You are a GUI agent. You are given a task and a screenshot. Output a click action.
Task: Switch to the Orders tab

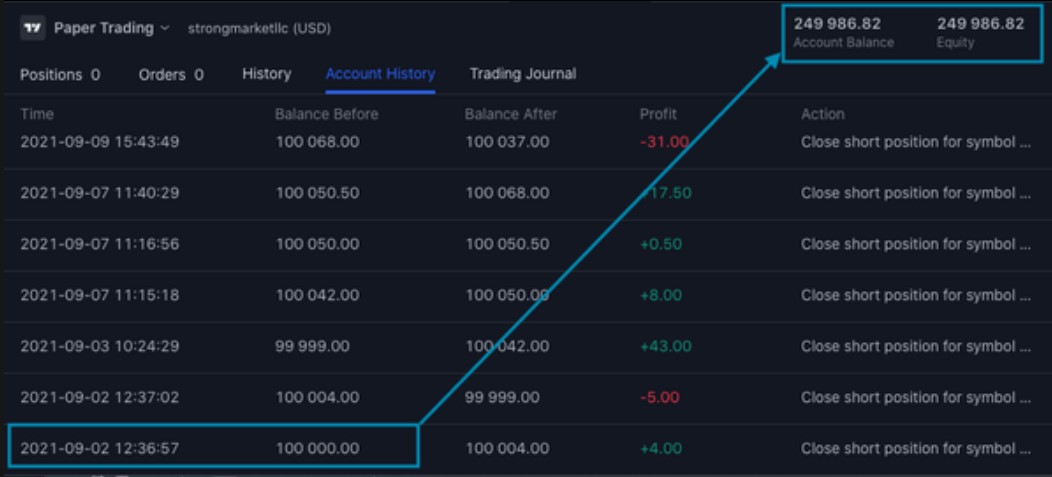click(x=171, y=74)
